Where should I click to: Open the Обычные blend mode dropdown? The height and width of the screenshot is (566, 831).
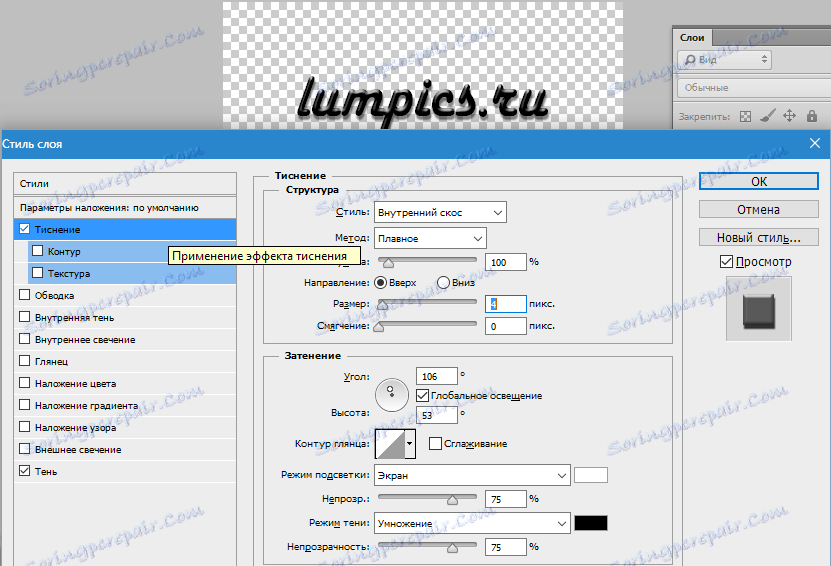[754, 87]
